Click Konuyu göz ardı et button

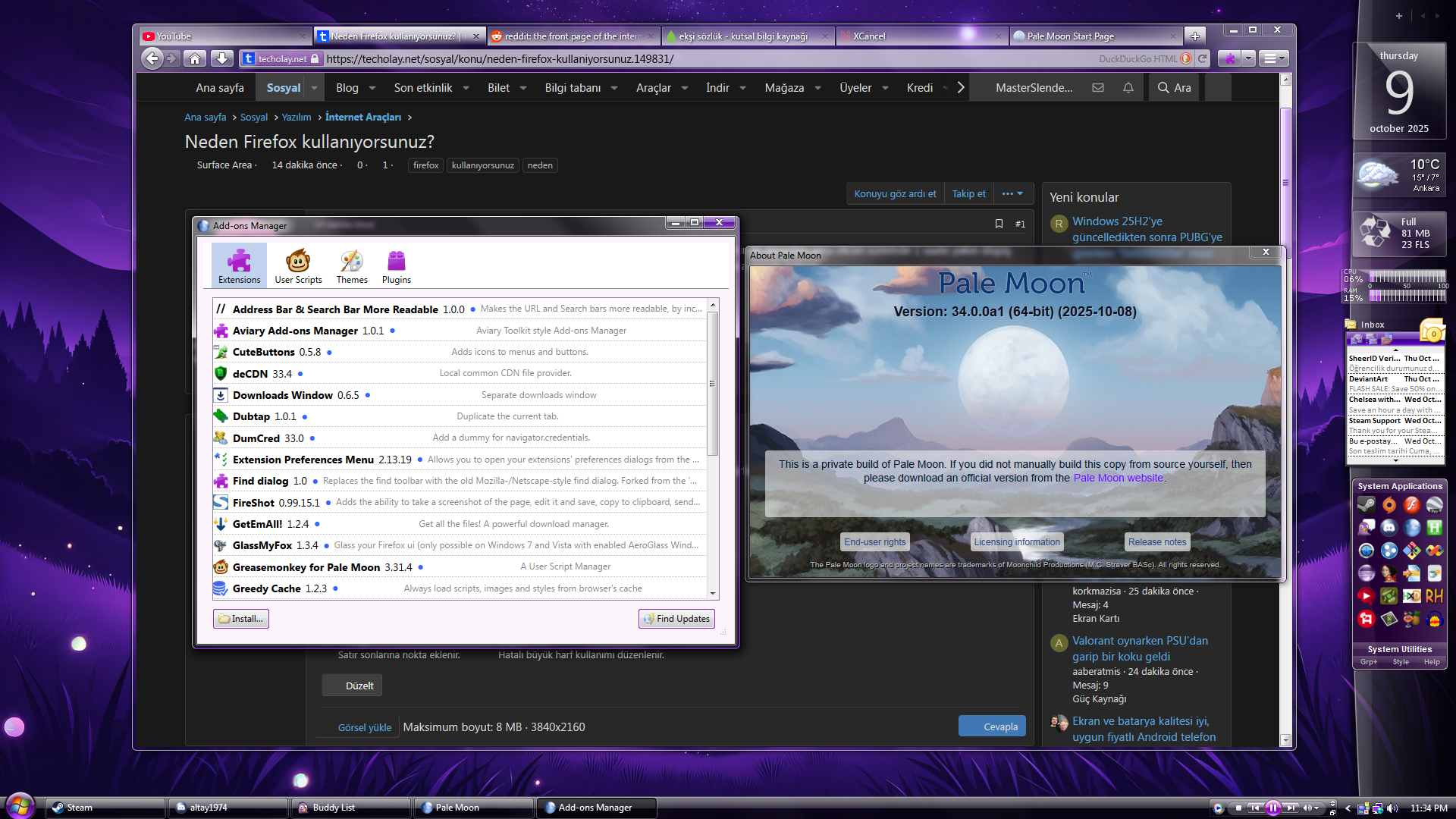point(895,193)
